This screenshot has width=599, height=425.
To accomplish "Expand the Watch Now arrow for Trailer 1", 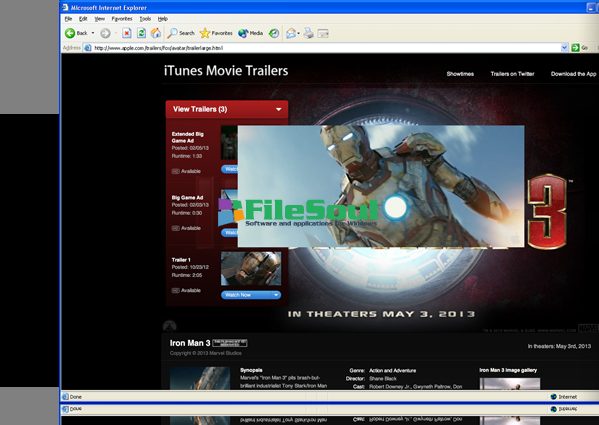I will point(276,295).
